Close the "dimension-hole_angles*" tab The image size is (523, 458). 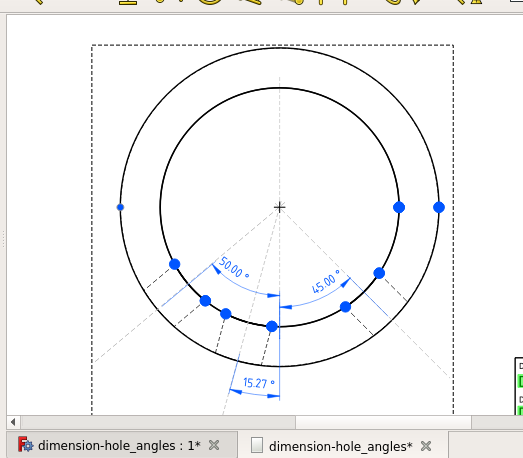[x=426, y=446]
